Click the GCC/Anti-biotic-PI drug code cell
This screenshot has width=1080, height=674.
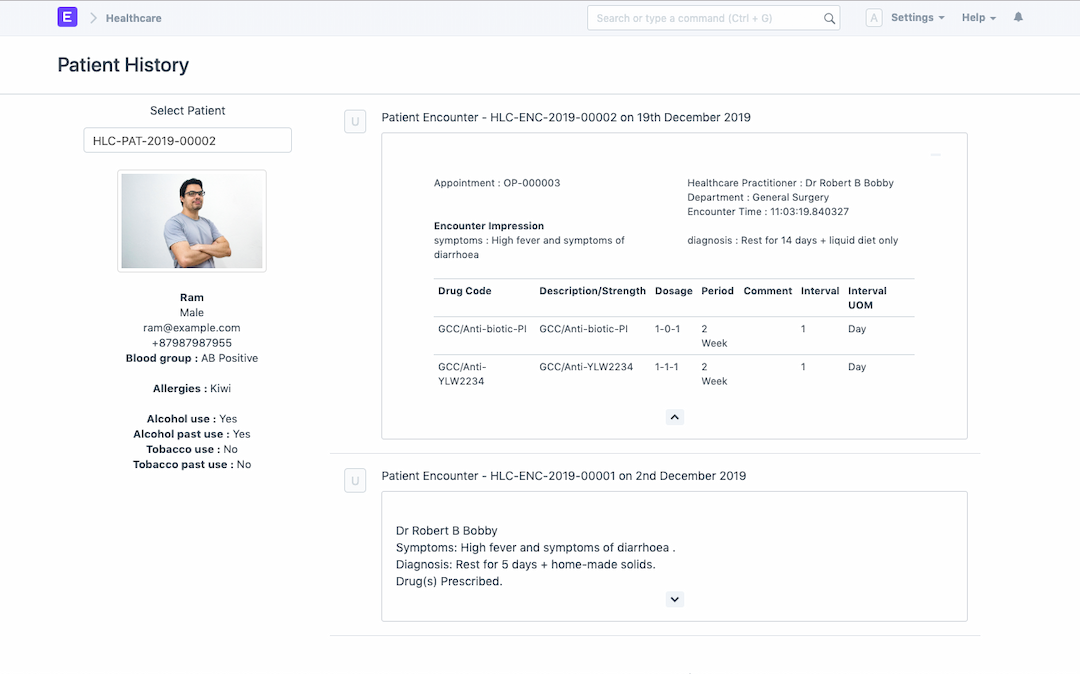point(482,329)
